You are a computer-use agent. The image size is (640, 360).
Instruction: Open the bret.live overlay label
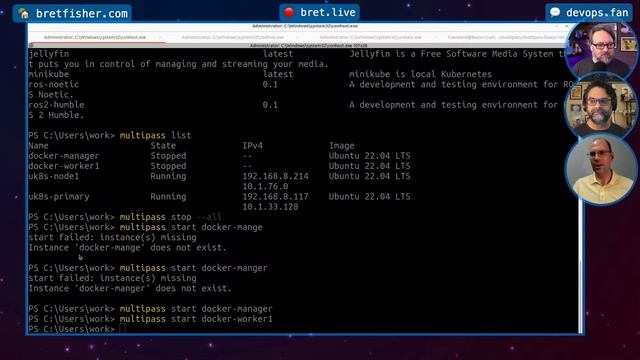tap(319, 12)
